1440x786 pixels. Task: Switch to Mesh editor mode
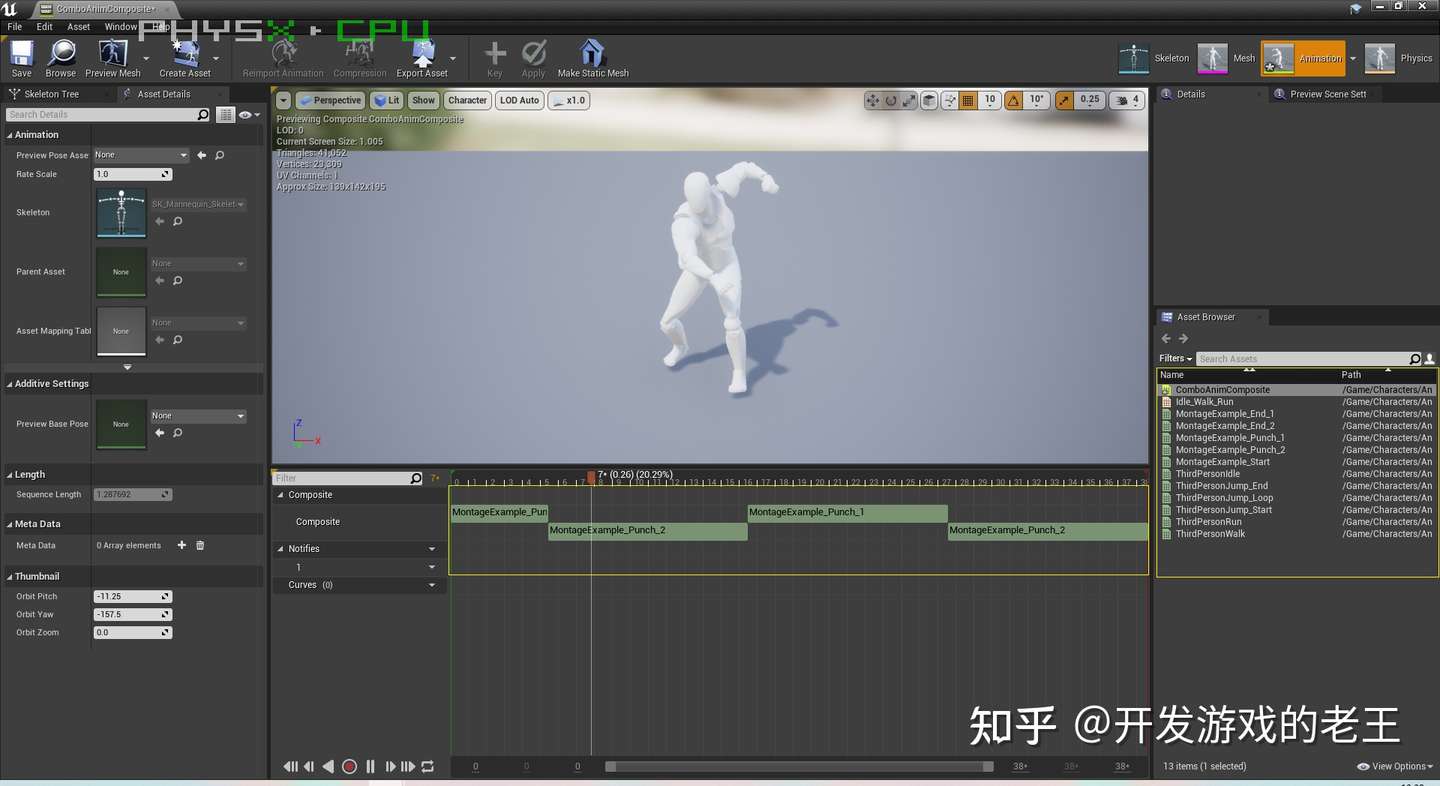coord(1227,58)
